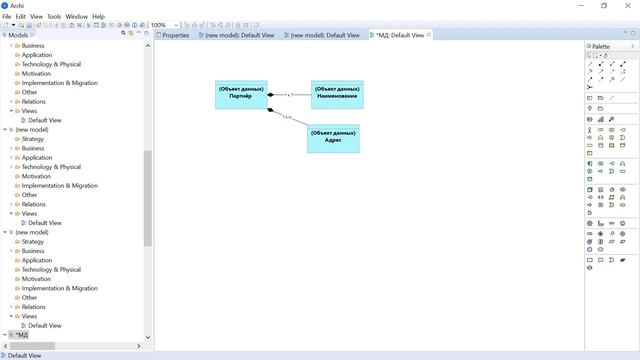Screen dimensions: 640x360
Task: Select the Assignment relation tool
Action: point(623,64)
